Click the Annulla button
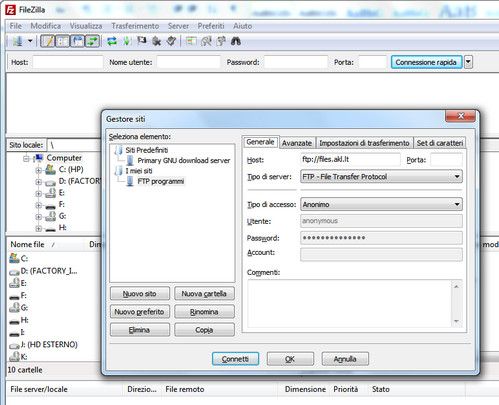499x405 pixels. [345, 359]
